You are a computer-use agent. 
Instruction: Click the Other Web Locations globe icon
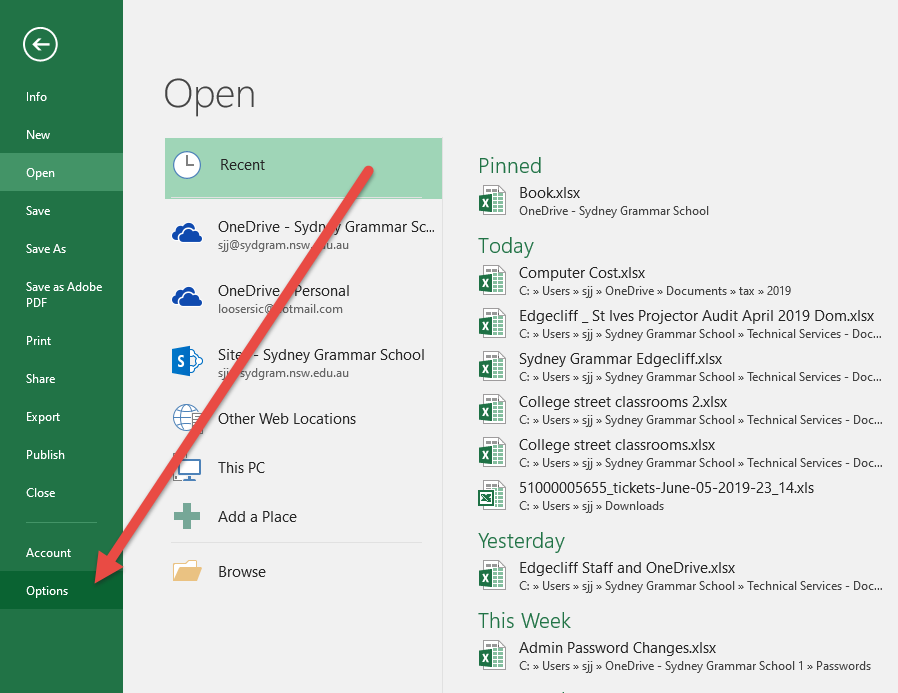click(187, 418)
